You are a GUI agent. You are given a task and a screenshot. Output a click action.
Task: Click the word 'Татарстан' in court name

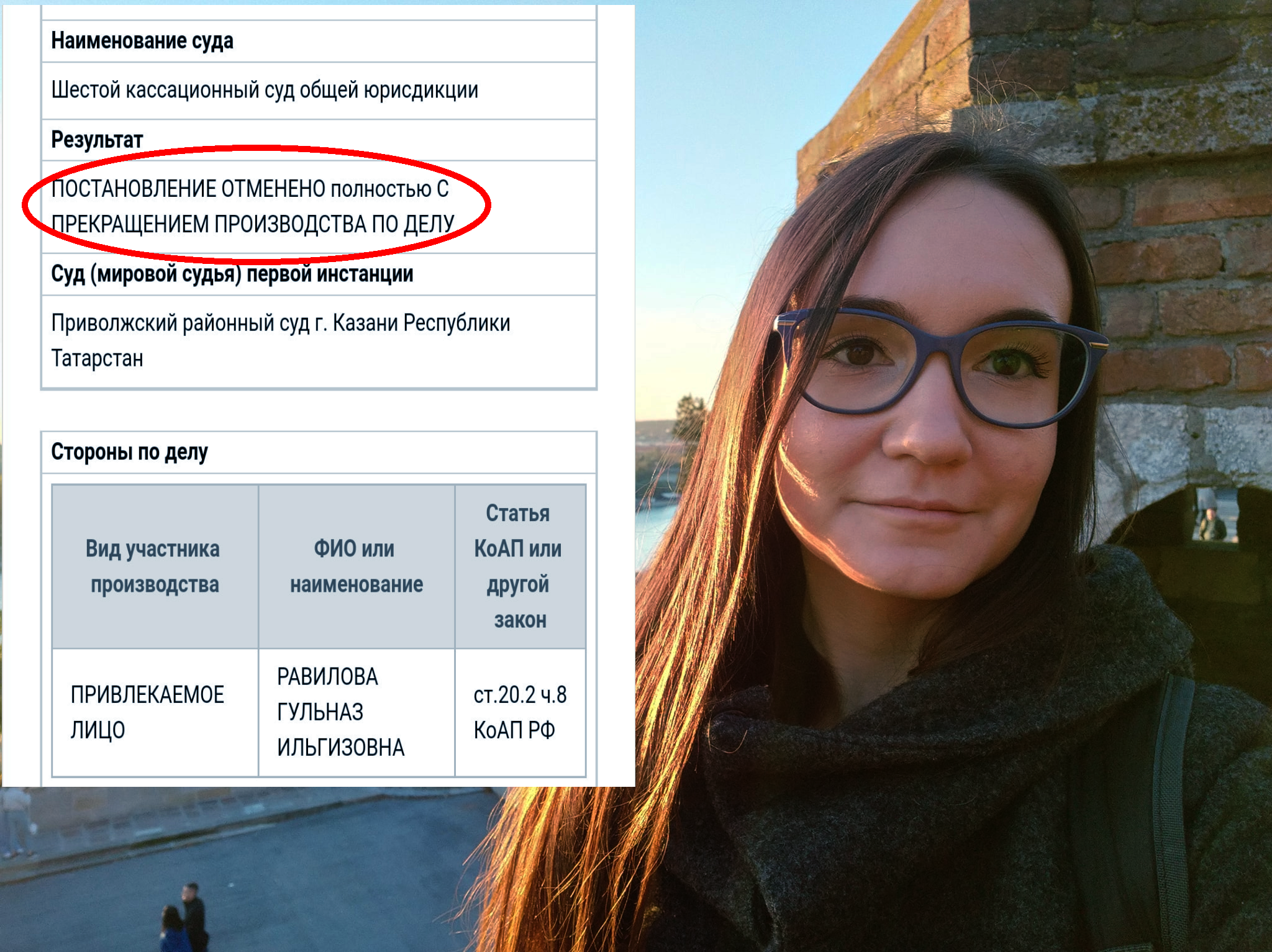click(x=97, y=358)
